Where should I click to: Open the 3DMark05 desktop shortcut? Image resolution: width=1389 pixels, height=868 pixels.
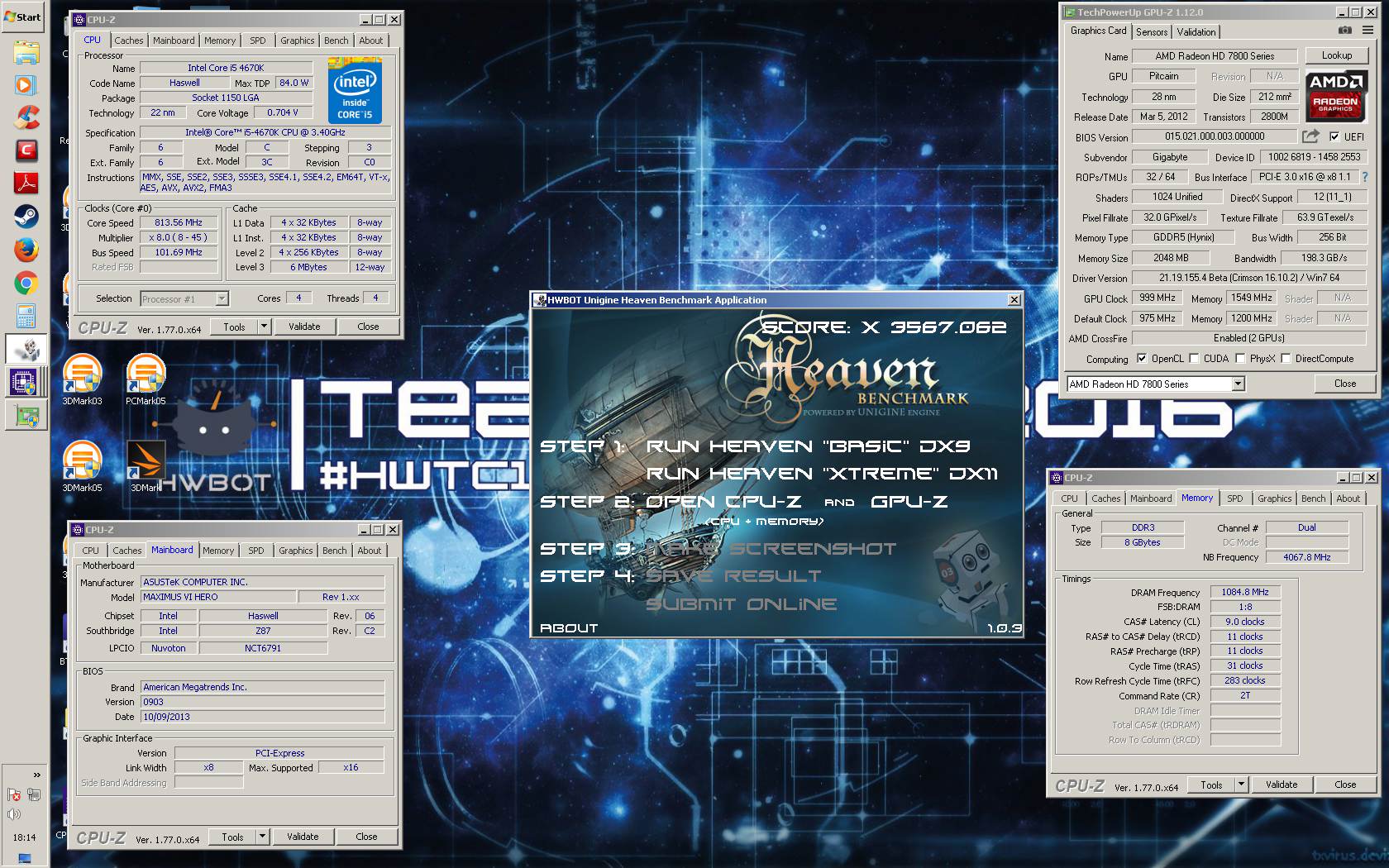82,467
